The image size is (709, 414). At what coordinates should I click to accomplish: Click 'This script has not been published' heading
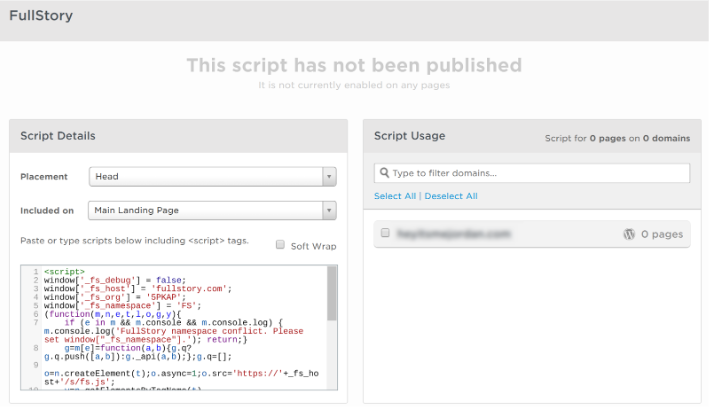coord(354,65)
